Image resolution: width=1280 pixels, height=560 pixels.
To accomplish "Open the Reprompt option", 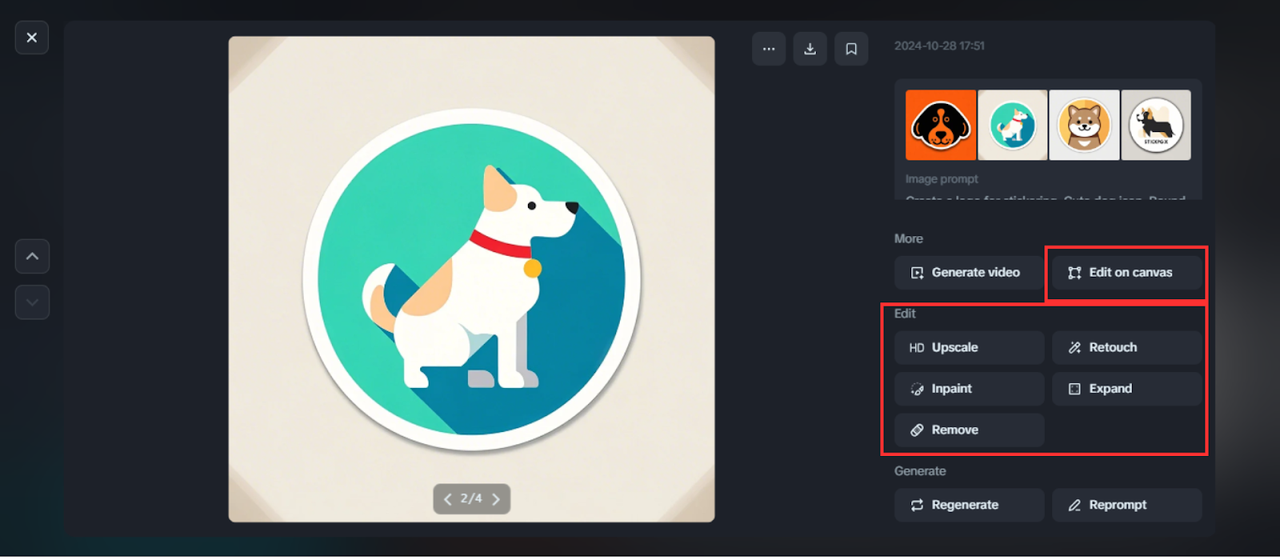I will [1127, 505].
